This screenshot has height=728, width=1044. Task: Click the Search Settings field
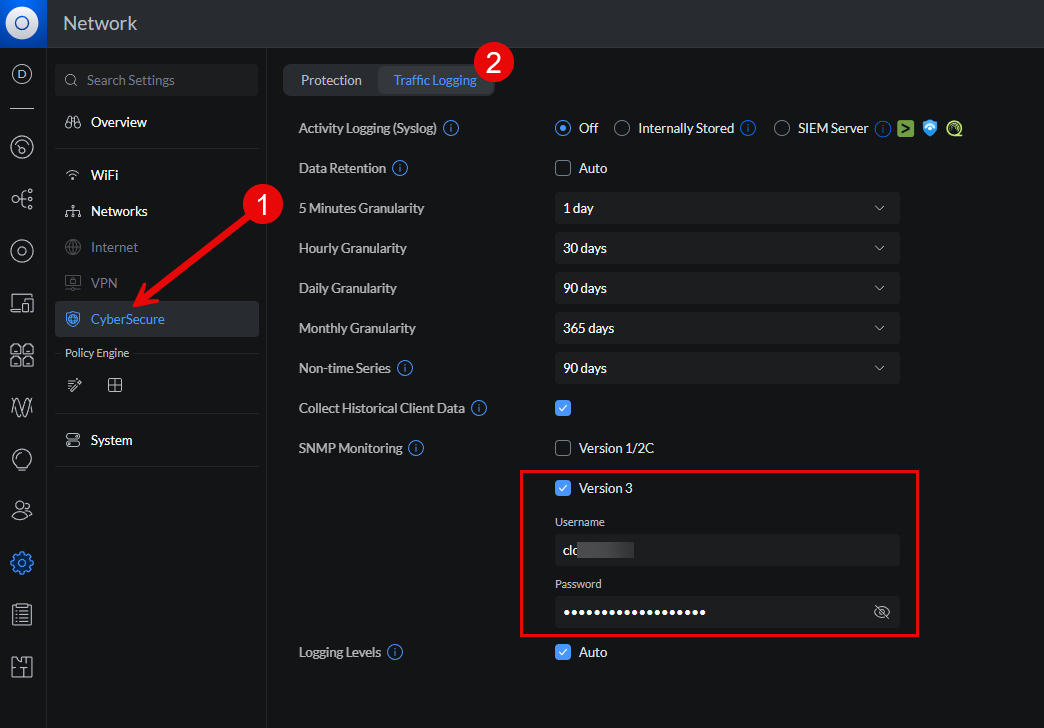coord(157,80)
